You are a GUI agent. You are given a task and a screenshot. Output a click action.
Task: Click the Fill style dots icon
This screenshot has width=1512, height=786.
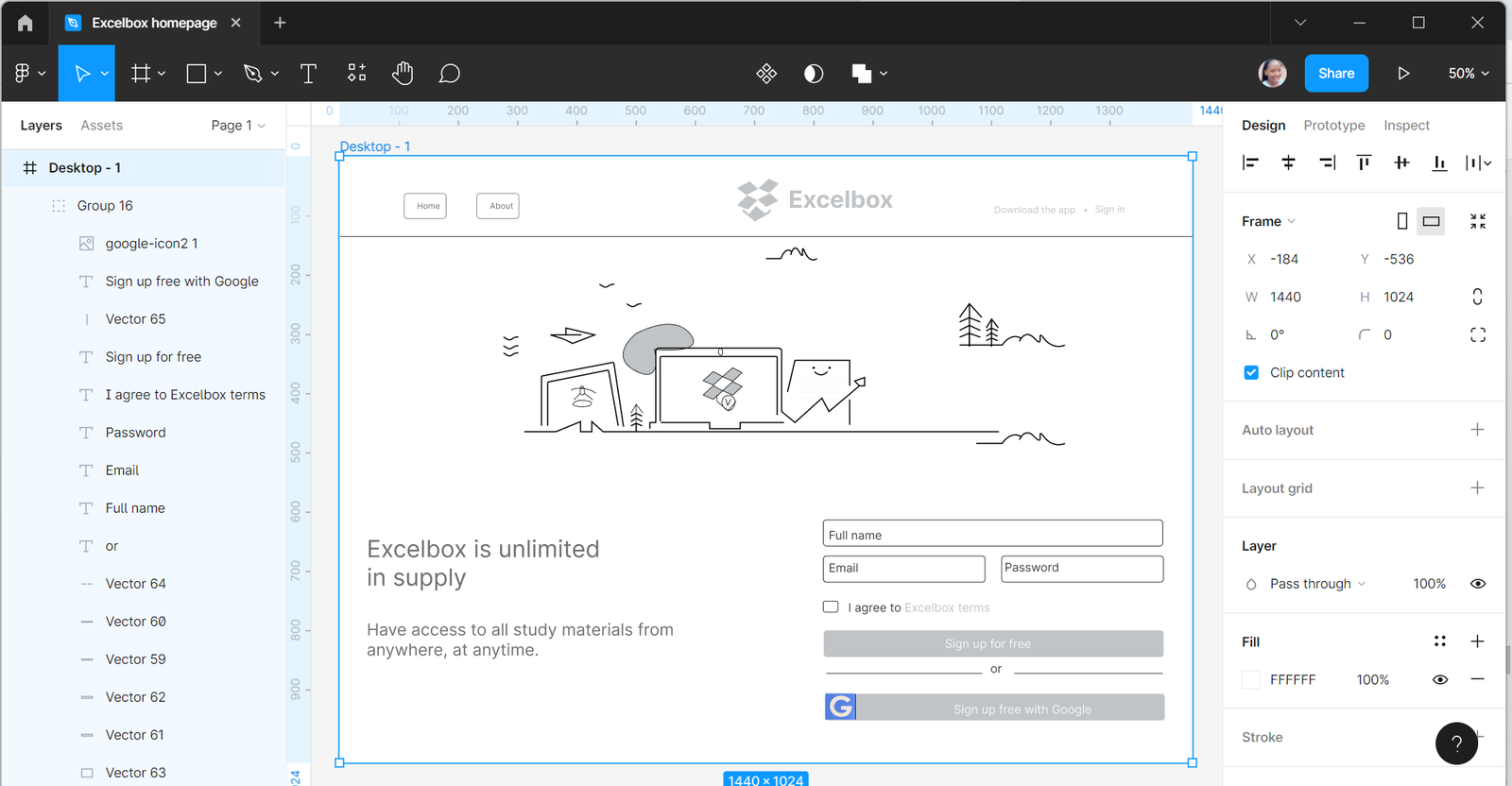tap(1439, 641)
